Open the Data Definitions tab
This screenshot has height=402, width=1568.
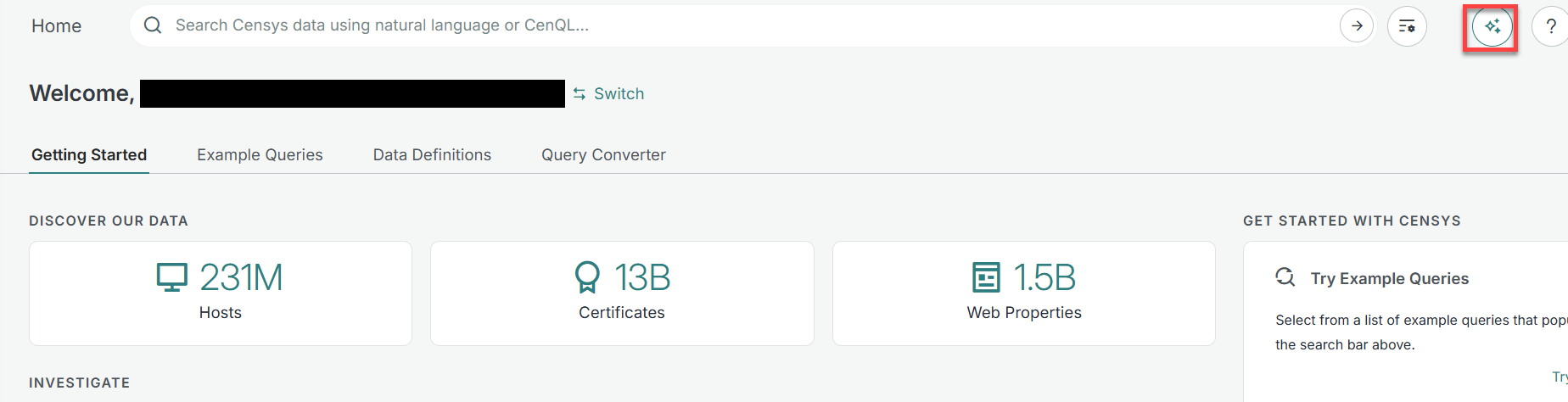(432, 155)
